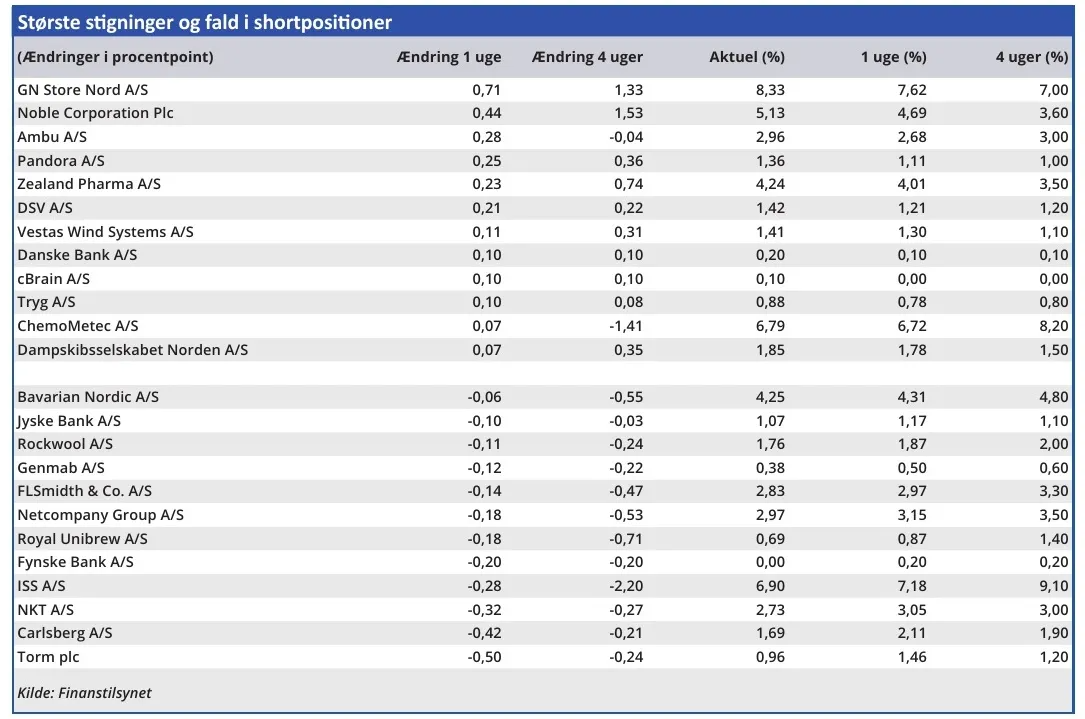Click the Torm plc row name
This screenshot has height=719, width=1085.
[x=48, y=657]
